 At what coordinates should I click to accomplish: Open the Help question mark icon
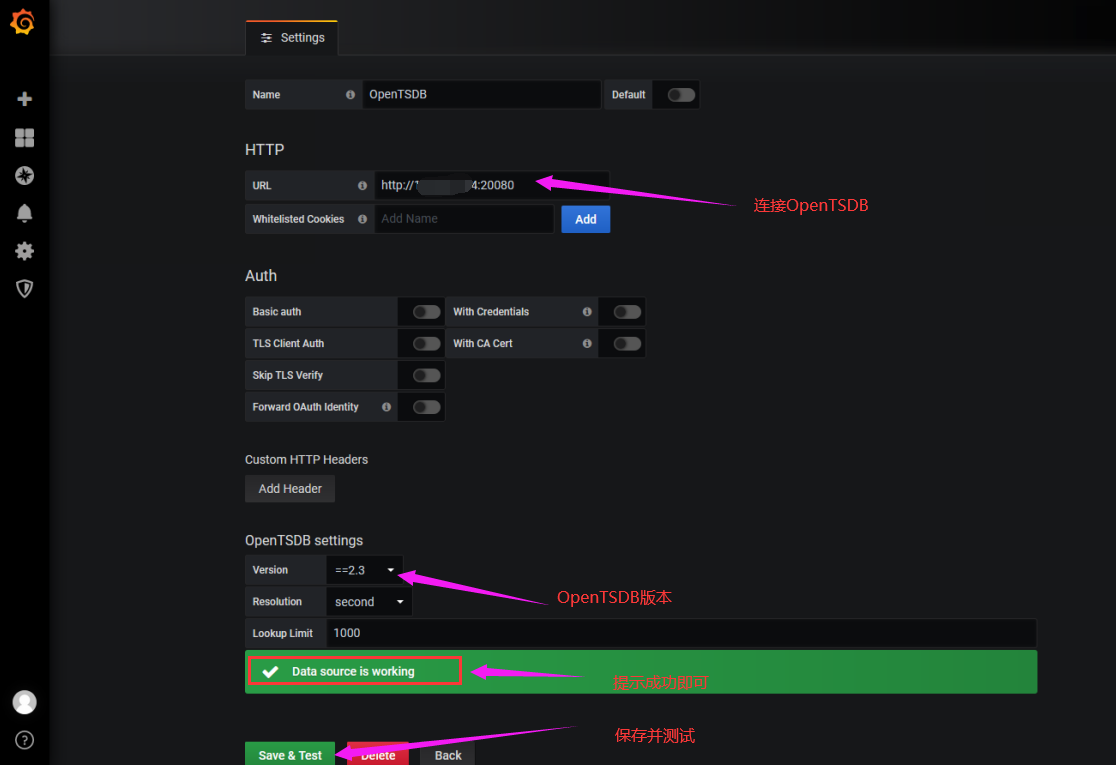[24, 740]
